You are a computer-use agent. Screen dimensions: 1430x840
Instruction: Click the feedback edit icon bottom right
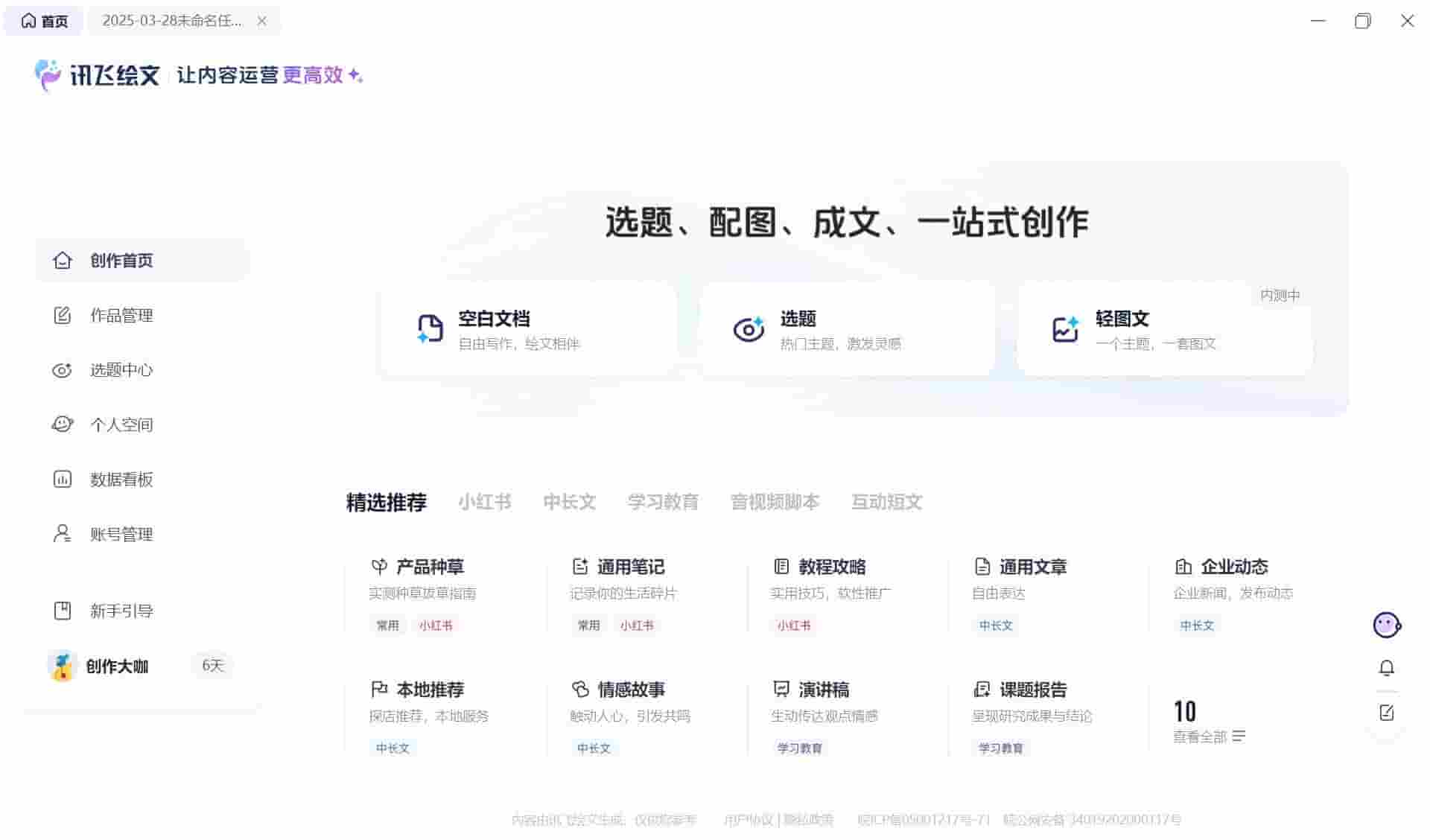click(1387, 713)
